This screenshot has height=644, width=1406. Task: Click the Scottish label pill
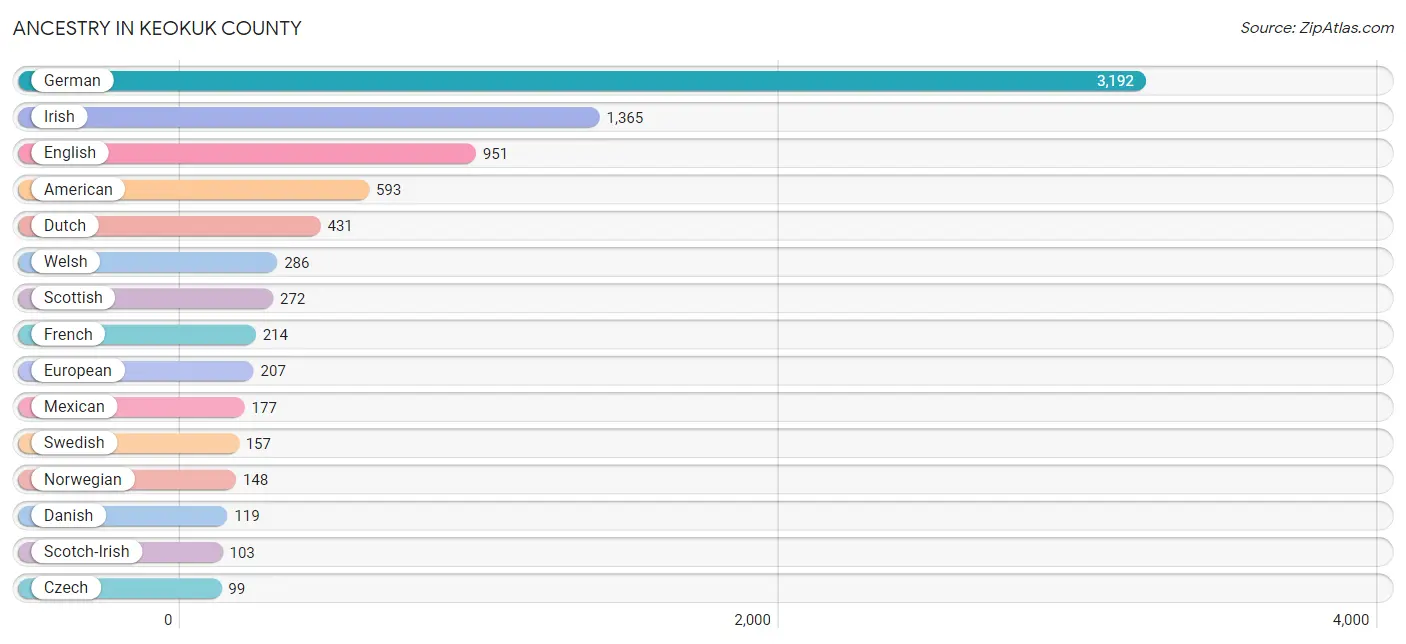[73, 298]
